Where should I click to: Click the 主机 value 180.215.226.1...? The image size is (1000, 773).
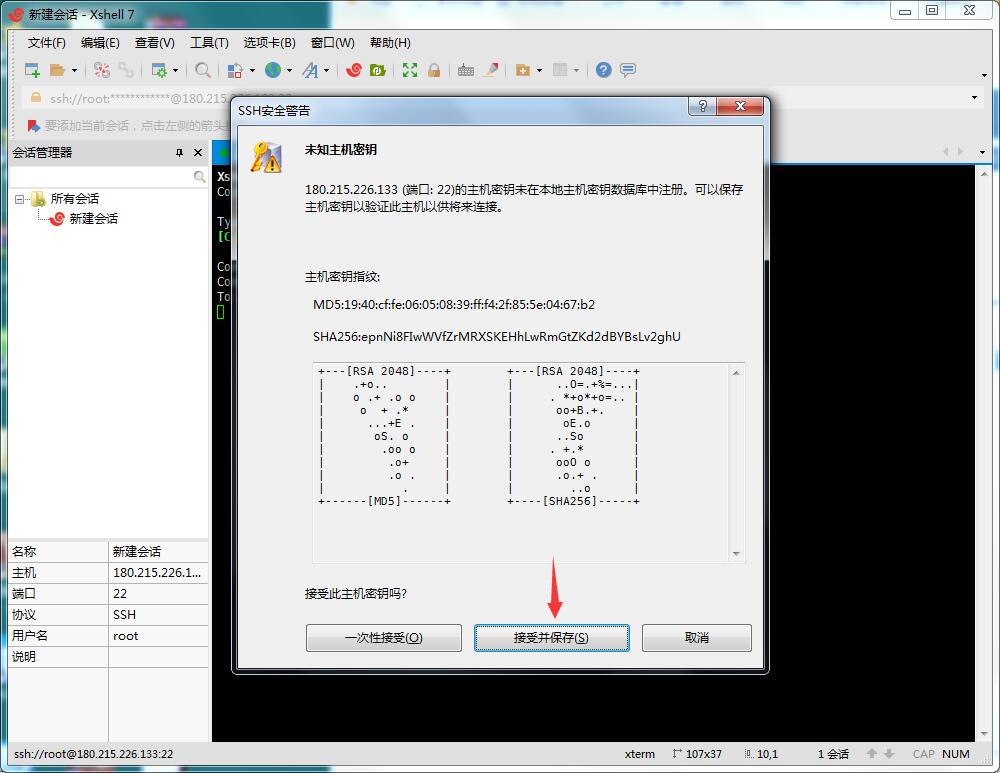click(157, 573)
